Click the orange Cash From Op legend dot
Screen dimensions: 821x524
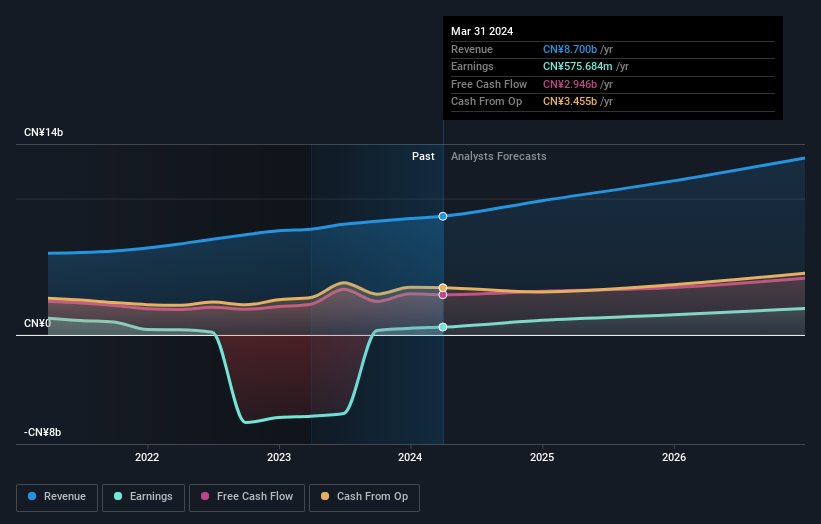click(x=325, y=496)
